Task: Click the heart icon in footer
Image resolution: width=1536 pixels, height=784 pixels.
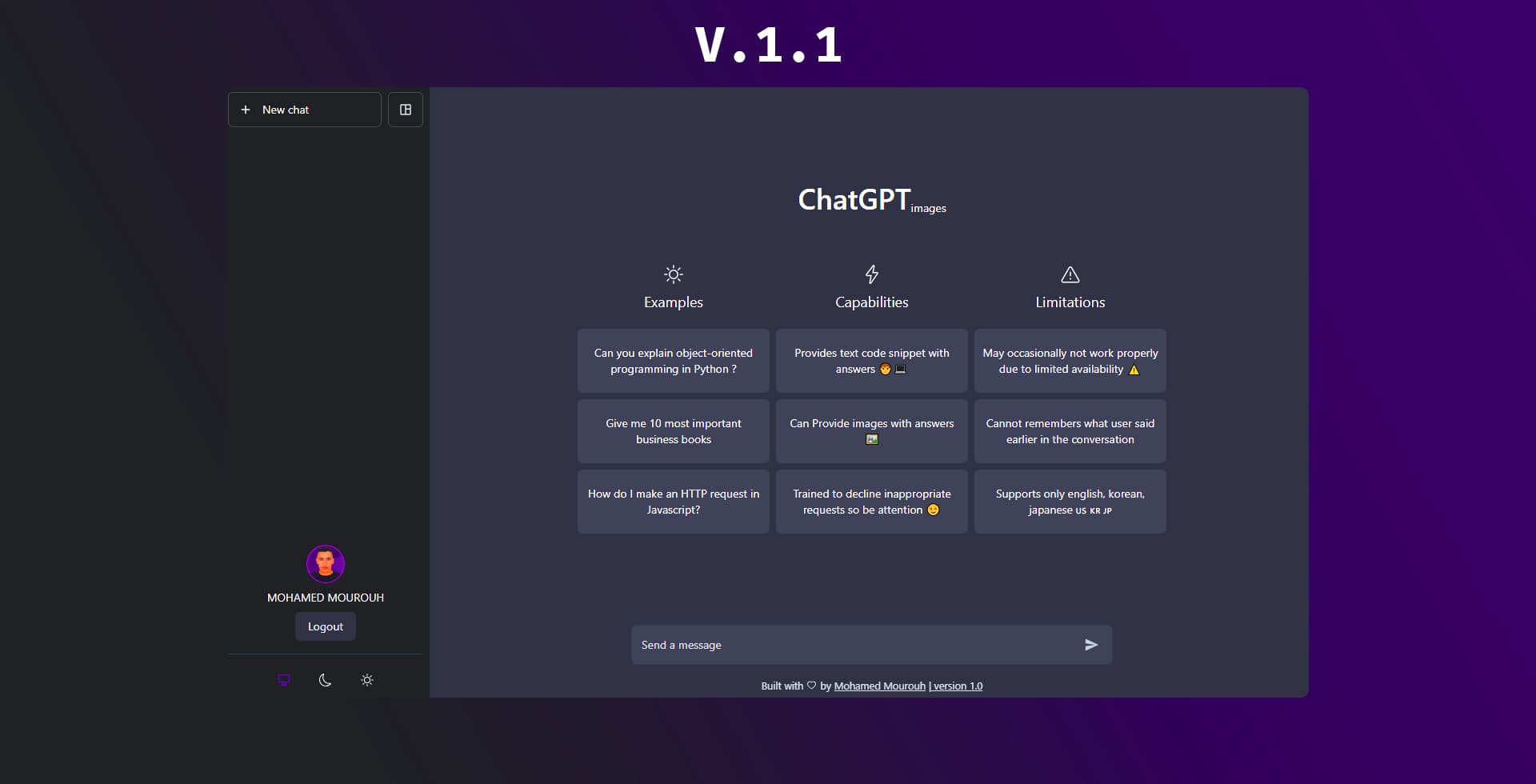Action: [811, 686]
